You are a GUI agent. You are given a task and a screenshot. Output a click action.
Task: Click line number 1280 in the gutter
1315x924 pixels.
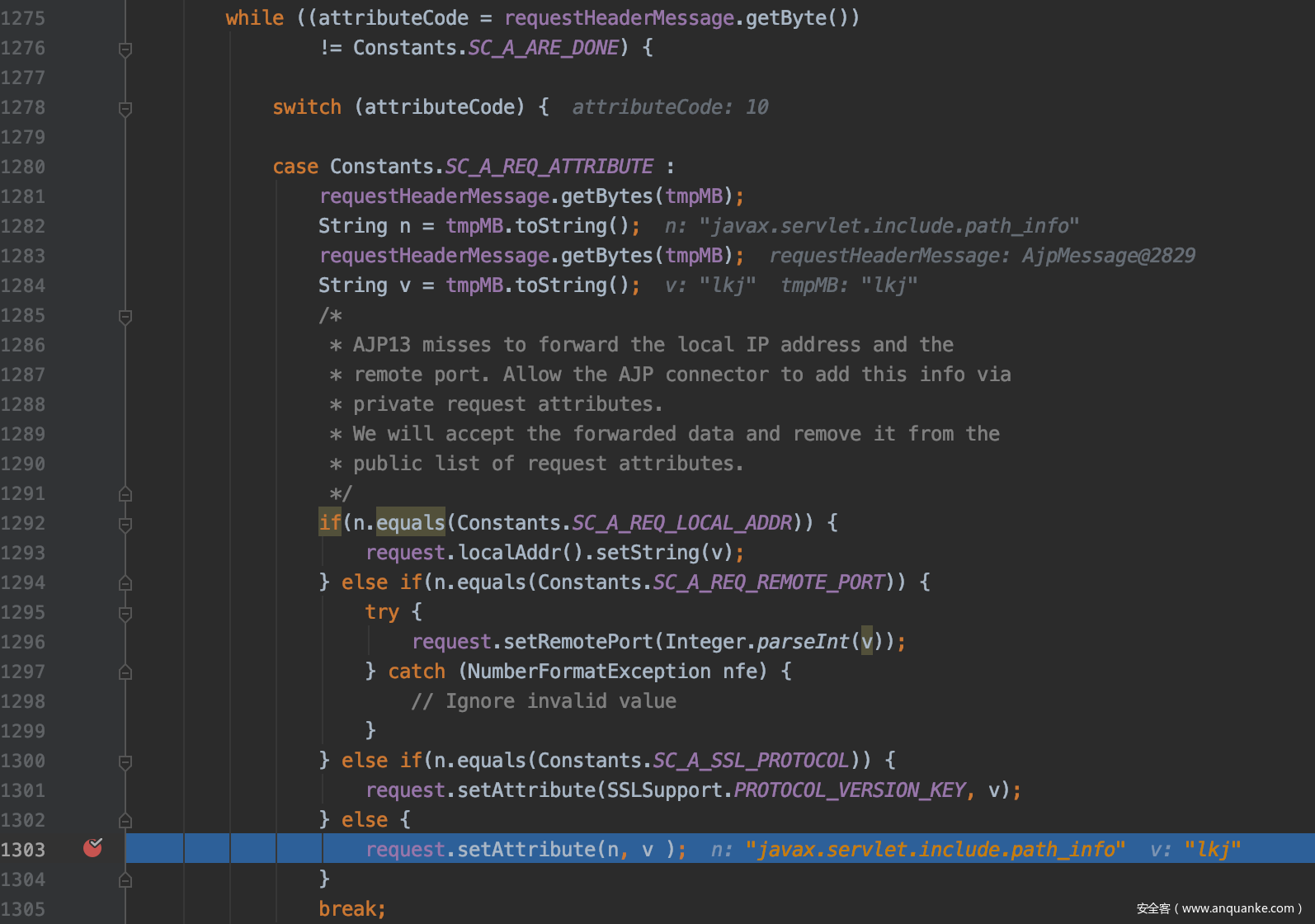(x=23, y=167)
